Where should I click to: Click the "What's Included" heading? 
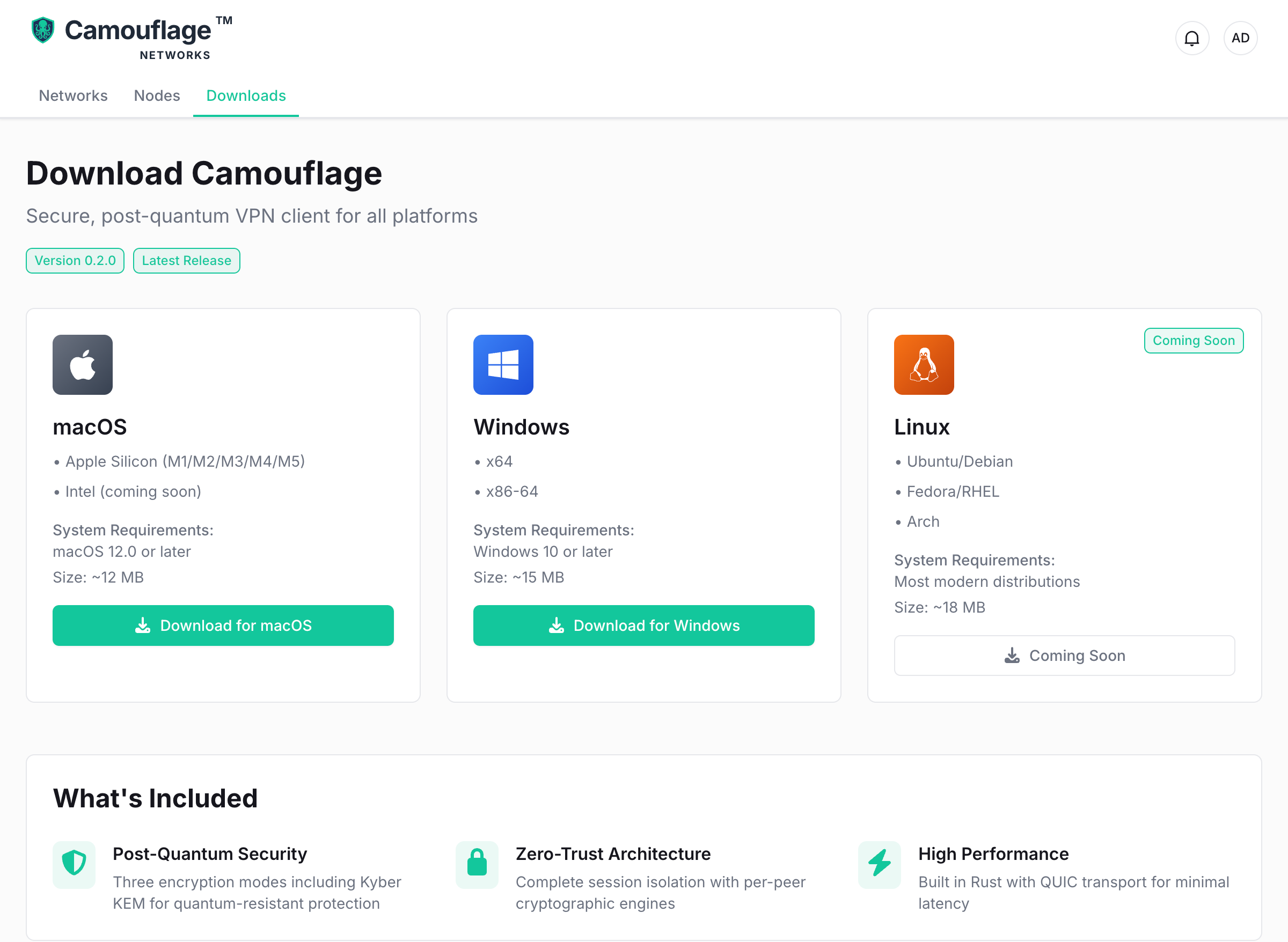155,798
